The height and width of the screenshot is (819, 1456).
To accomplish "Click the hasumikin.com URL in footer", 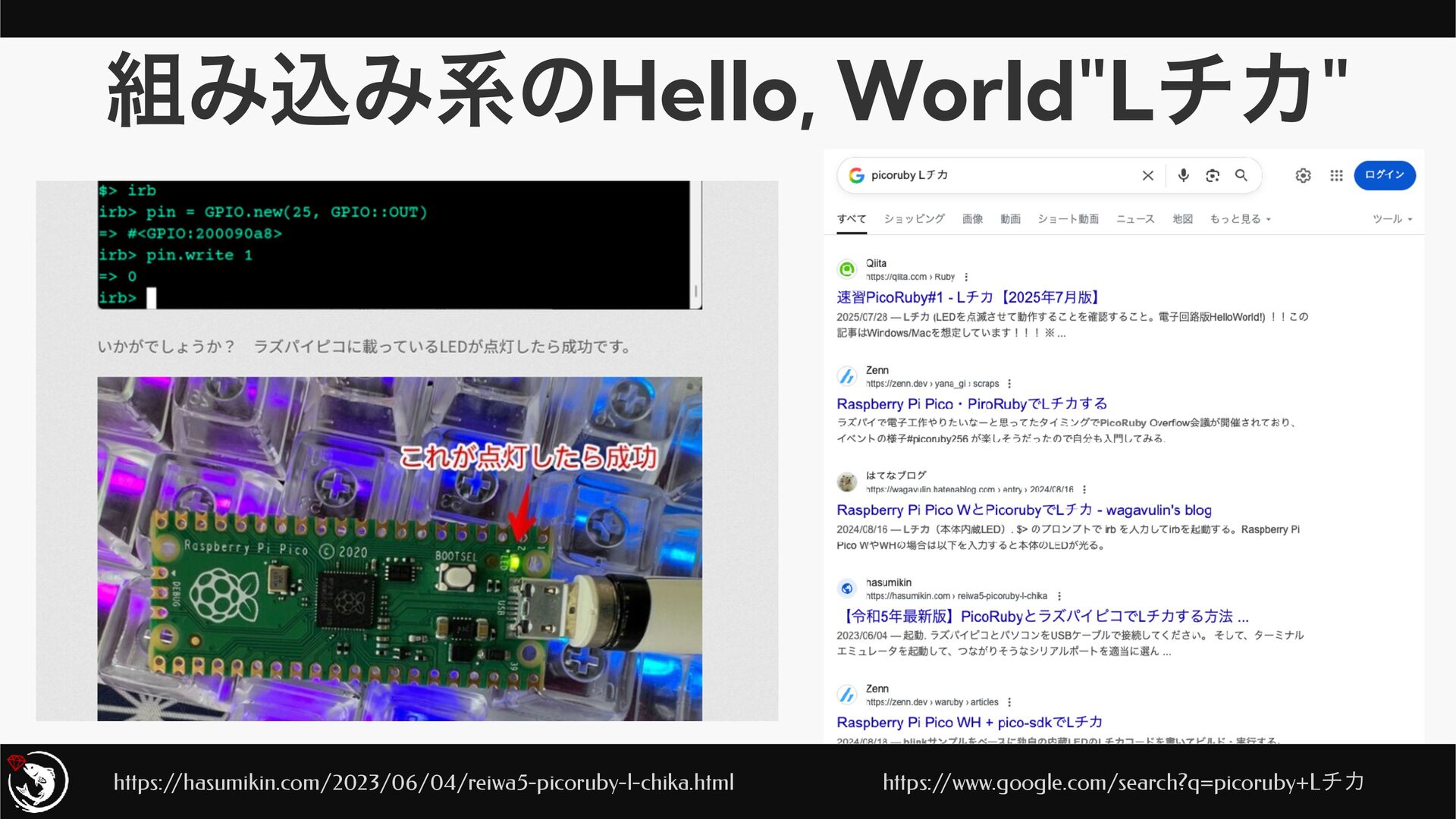I will [423, 782].
